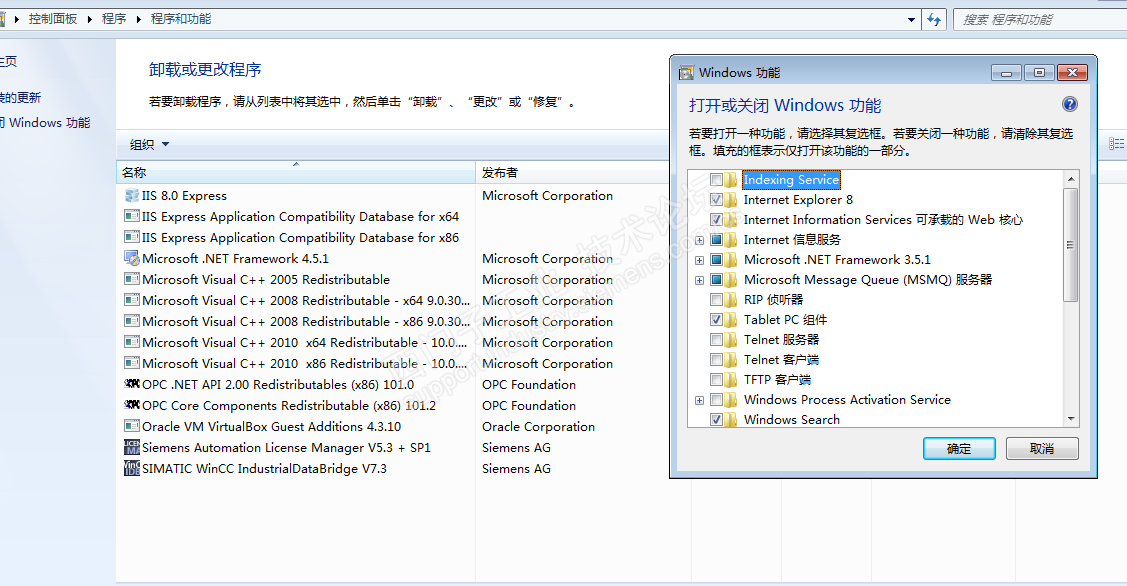Image resolution: width=1127 pixels, height=586 pixels.
Task: Sort by the 名称 column header
Action: pos(295,172)
